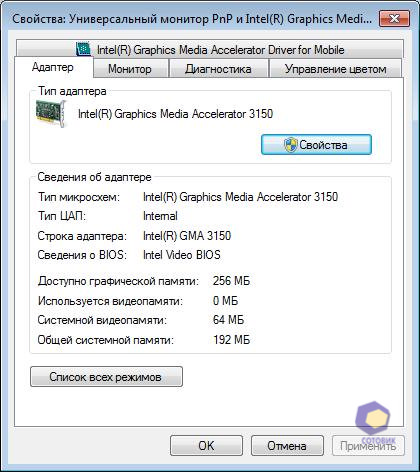Click the adapter card icon

point(51,114)
